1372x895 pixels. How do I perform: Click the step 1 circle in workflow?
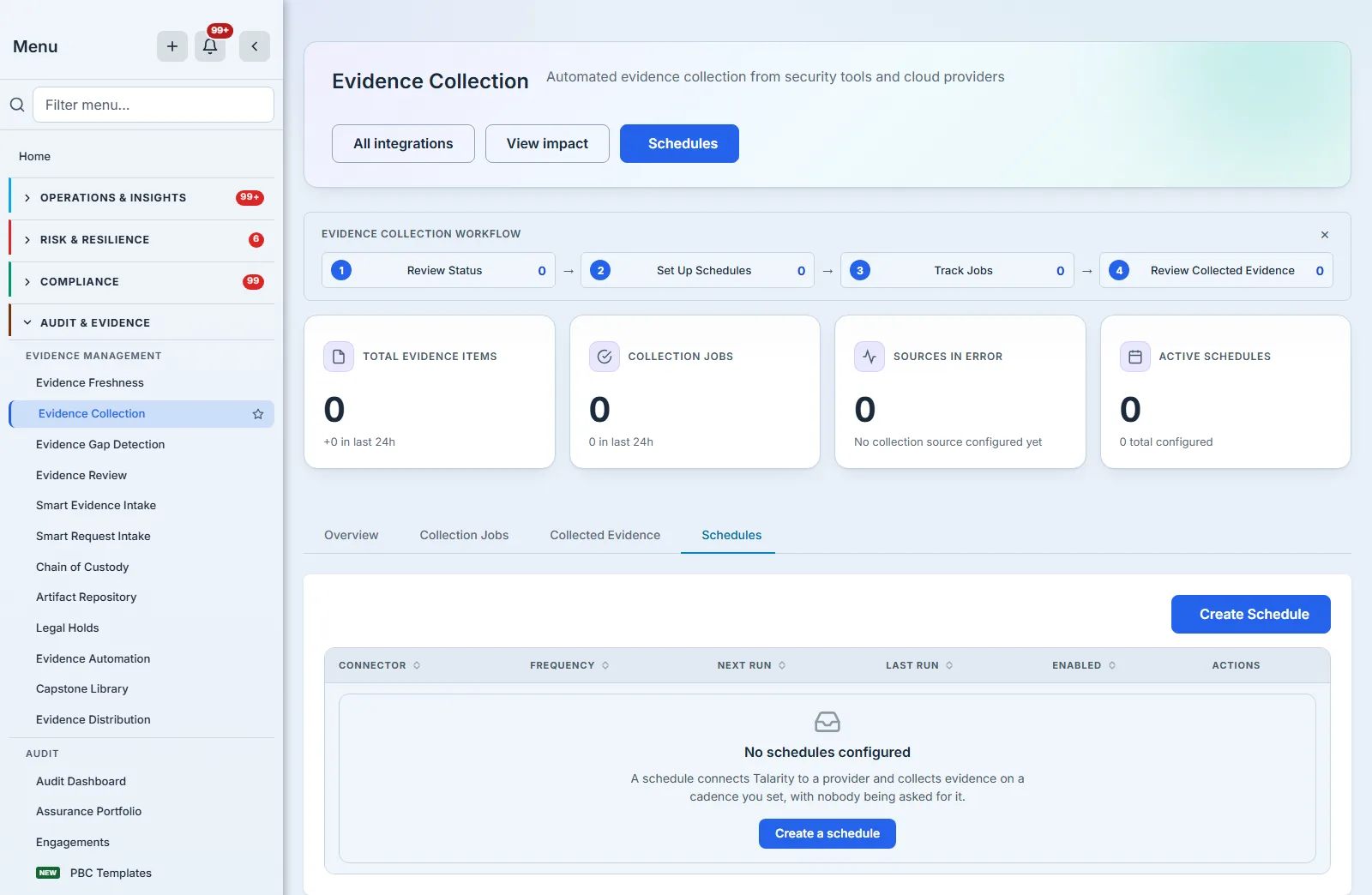[x=341, y=270]
